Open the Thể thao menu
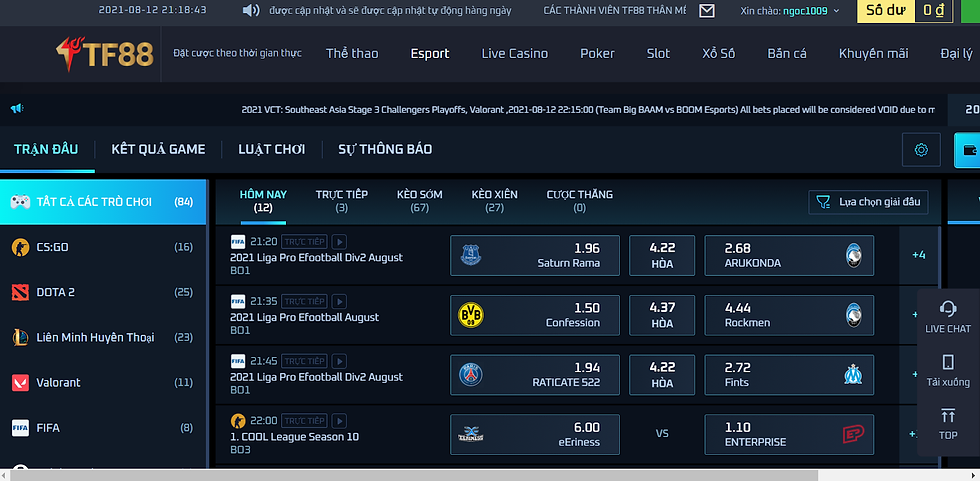 pos(352,54)
